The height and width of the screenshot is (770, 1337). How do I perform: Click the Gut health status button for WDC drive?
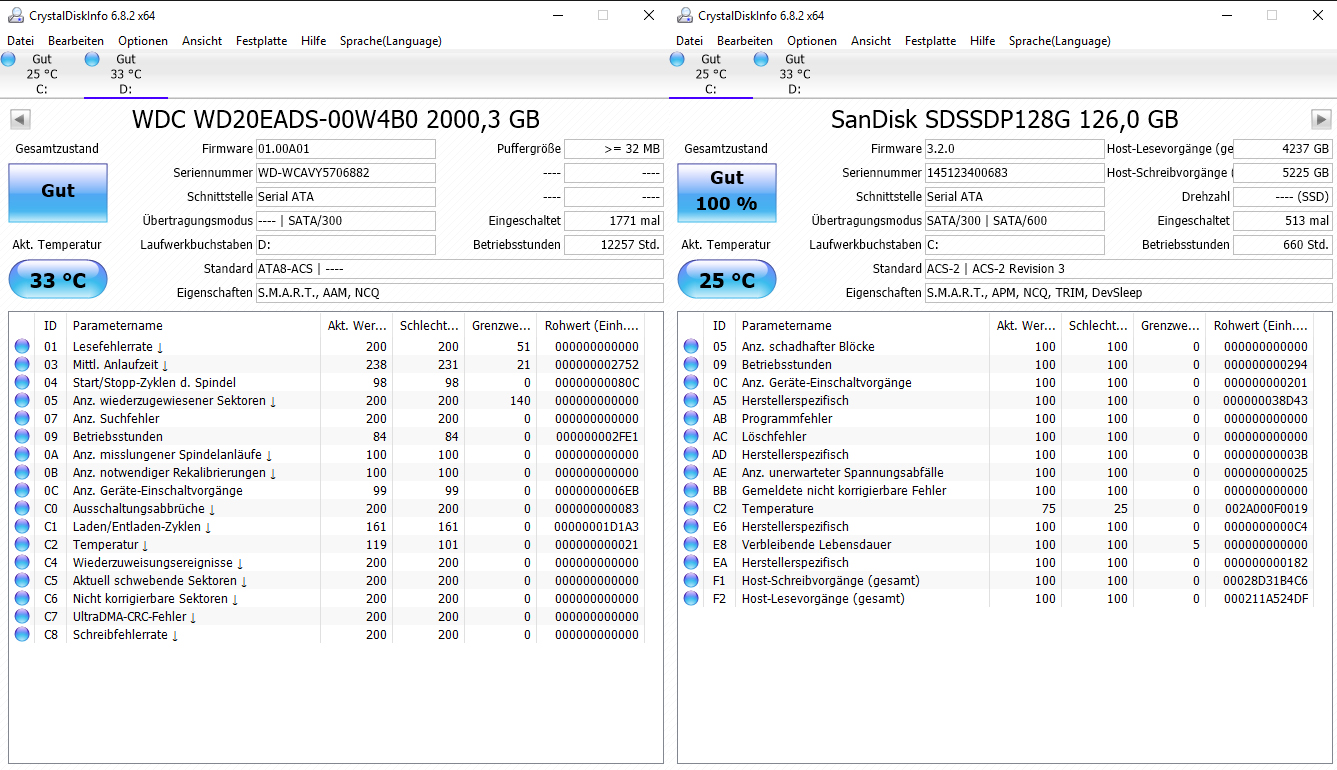pyautogui.click(x=58, y=192)
